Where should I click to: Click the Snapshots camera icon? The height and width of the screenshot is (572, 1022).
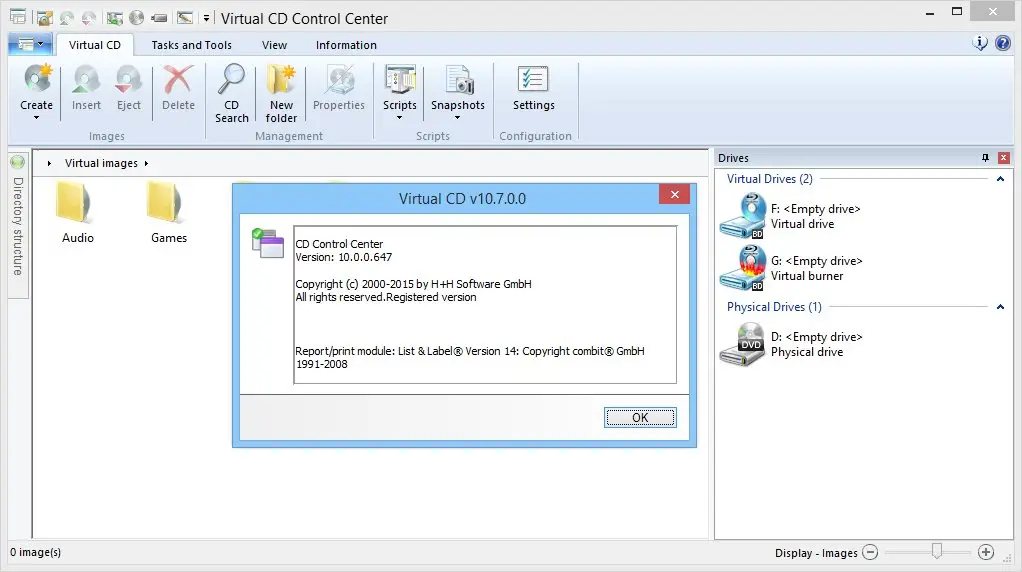click(458, 79)
